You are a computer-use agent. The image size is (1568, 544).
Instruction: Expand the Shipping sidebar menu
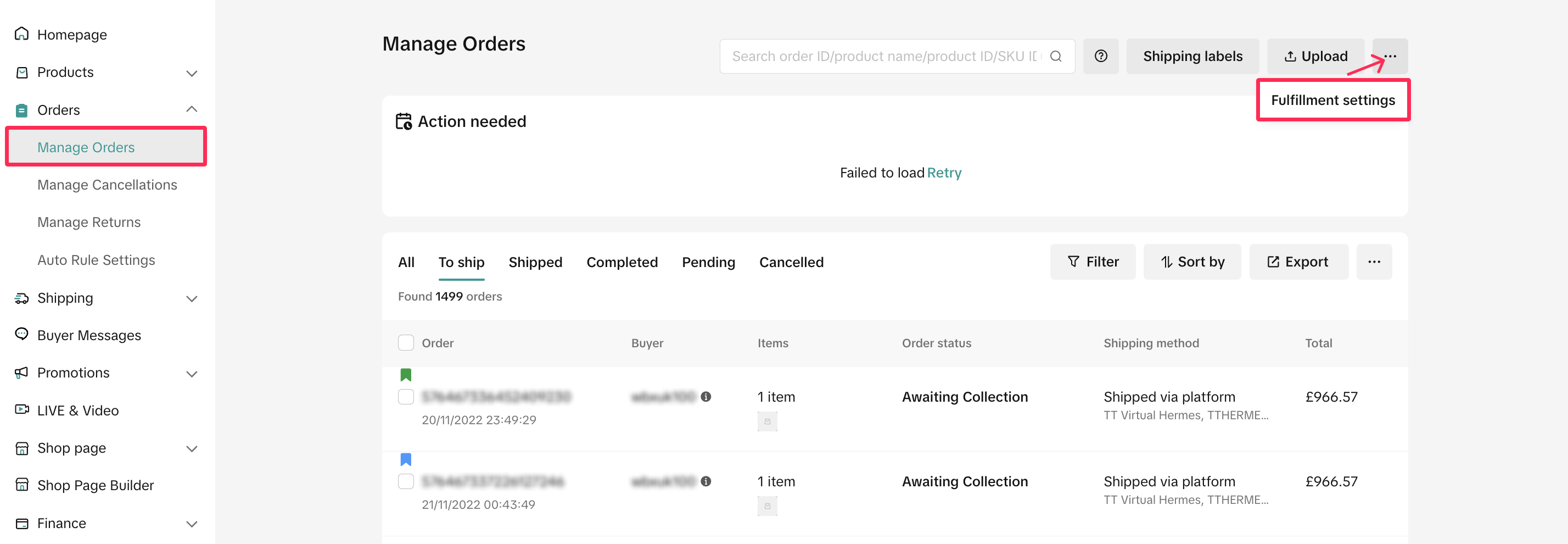click(x=191, y=298)
